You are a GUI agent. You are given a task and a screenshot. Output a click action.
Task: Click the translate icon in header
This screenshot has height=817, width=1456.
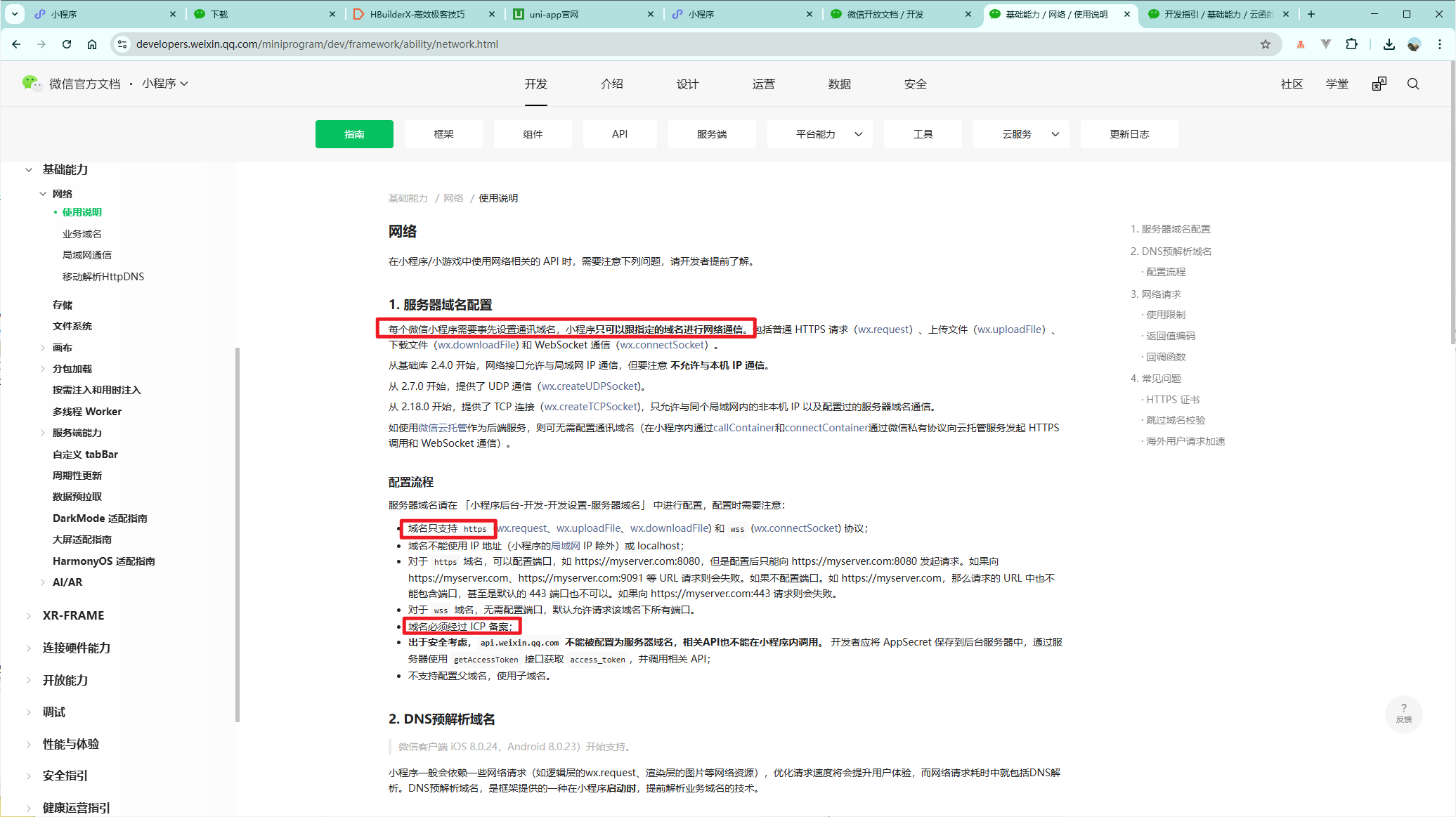1379,84
